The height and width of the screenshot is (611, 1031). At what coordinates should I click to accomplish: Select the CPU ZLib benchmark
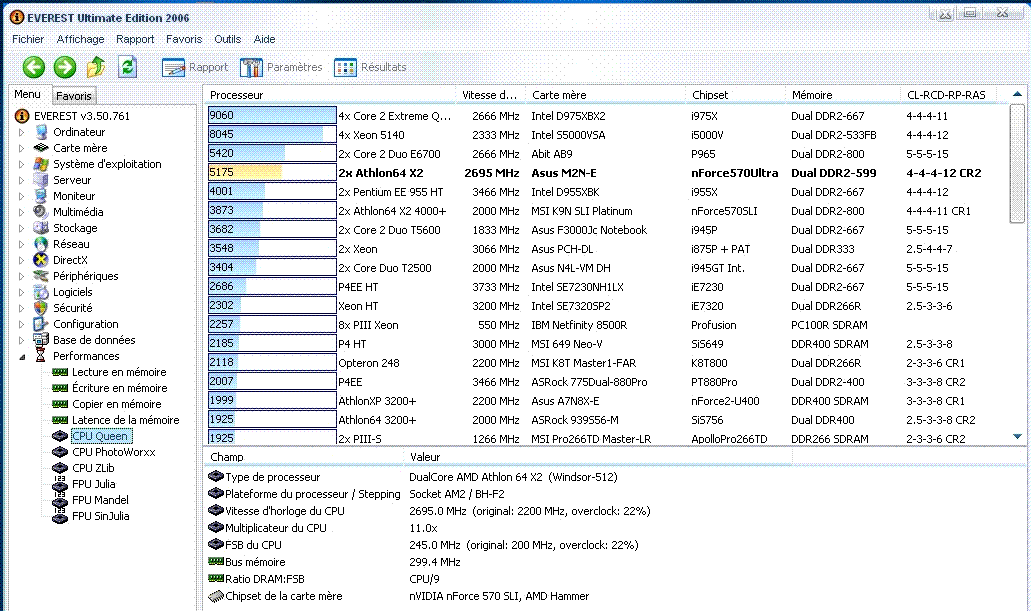pos(93,468)
